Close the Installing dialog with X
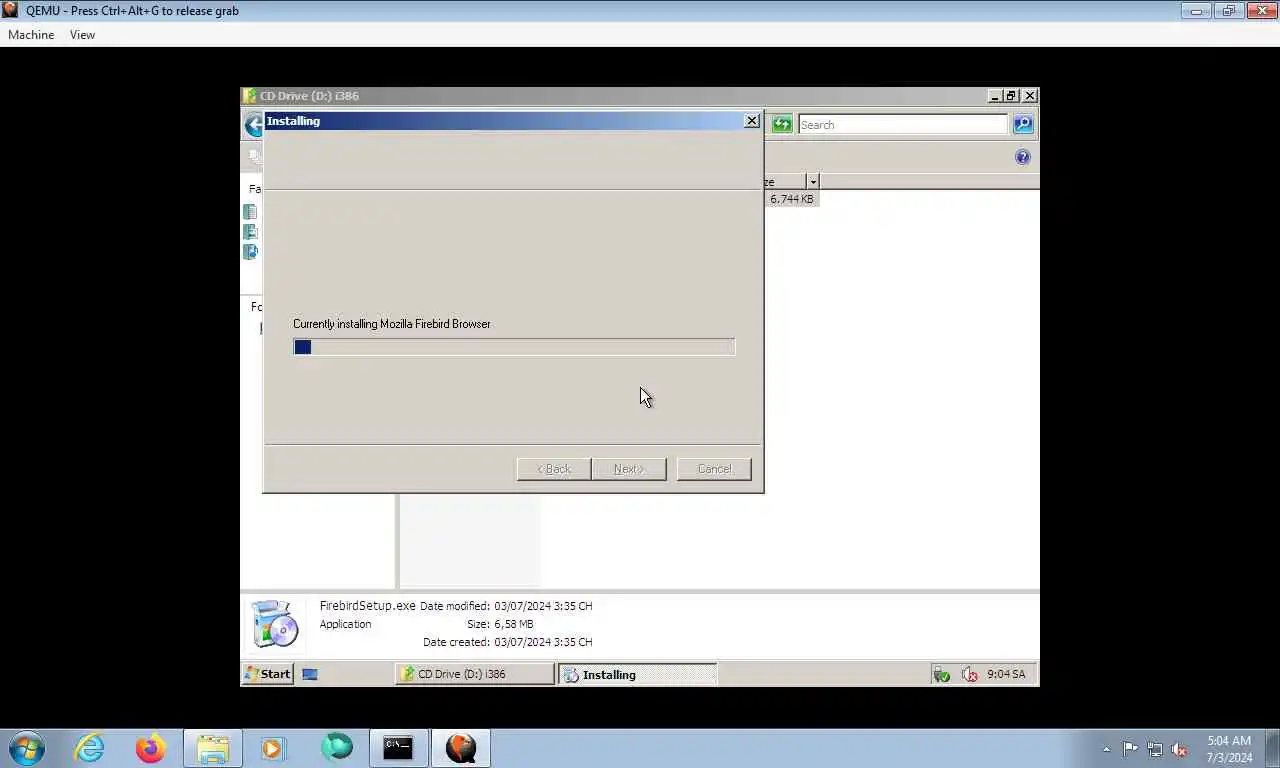This screenshot has width=1280, height=768. (752, 120)
